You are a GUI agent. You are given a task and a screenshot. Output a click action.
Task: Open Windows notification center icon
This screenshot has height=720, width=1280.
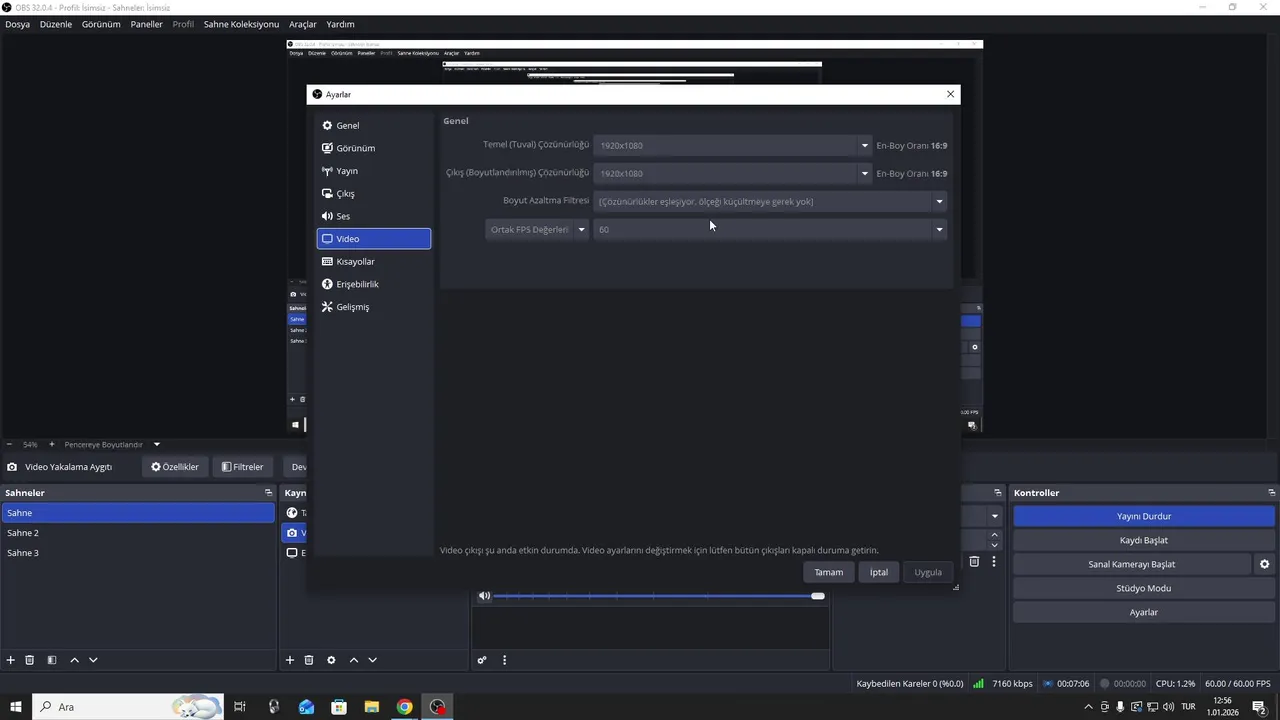tap(1259, 707)
